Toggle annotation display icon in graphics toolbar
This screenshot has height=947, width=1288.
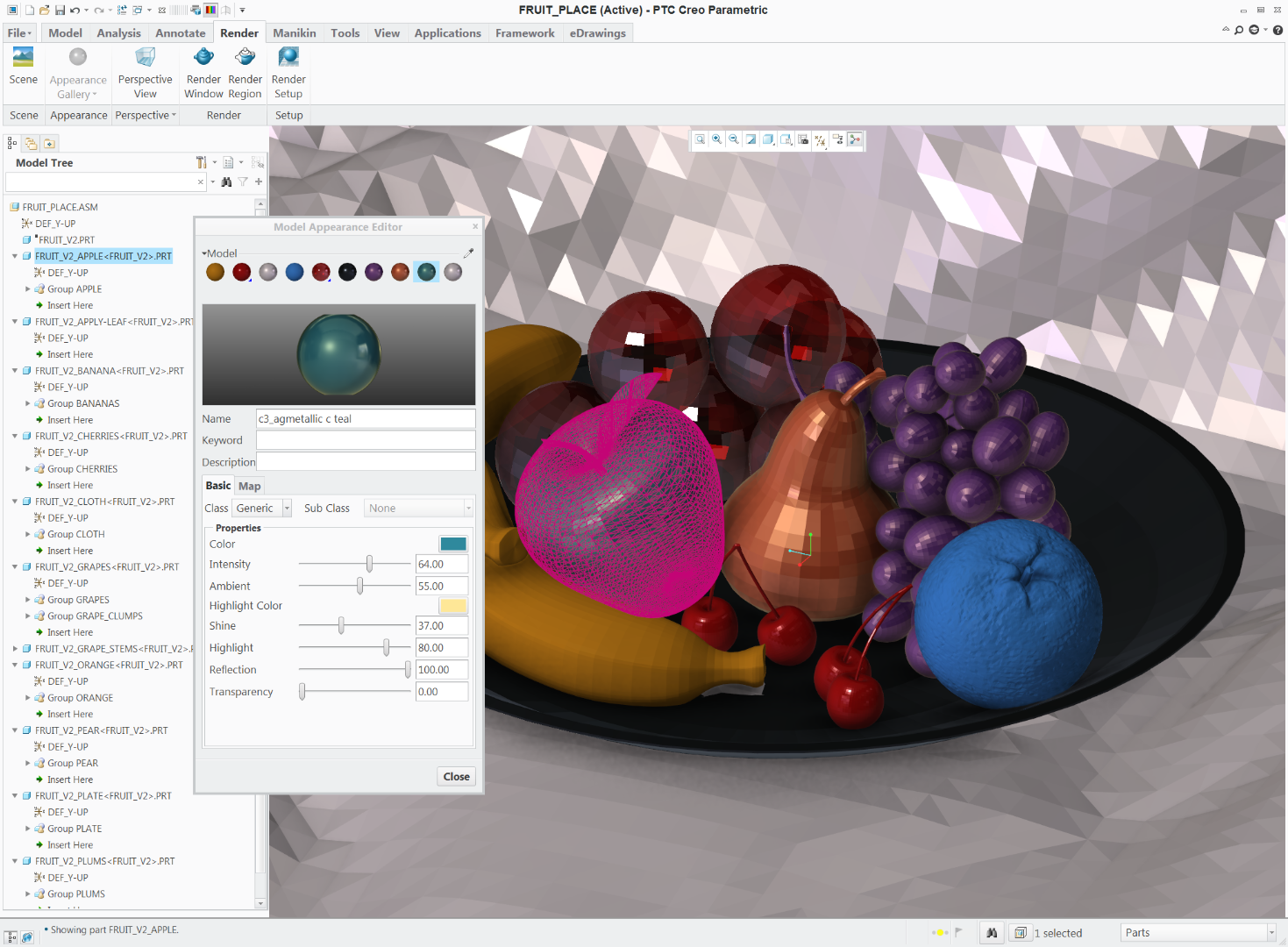[x=837, y=139]
